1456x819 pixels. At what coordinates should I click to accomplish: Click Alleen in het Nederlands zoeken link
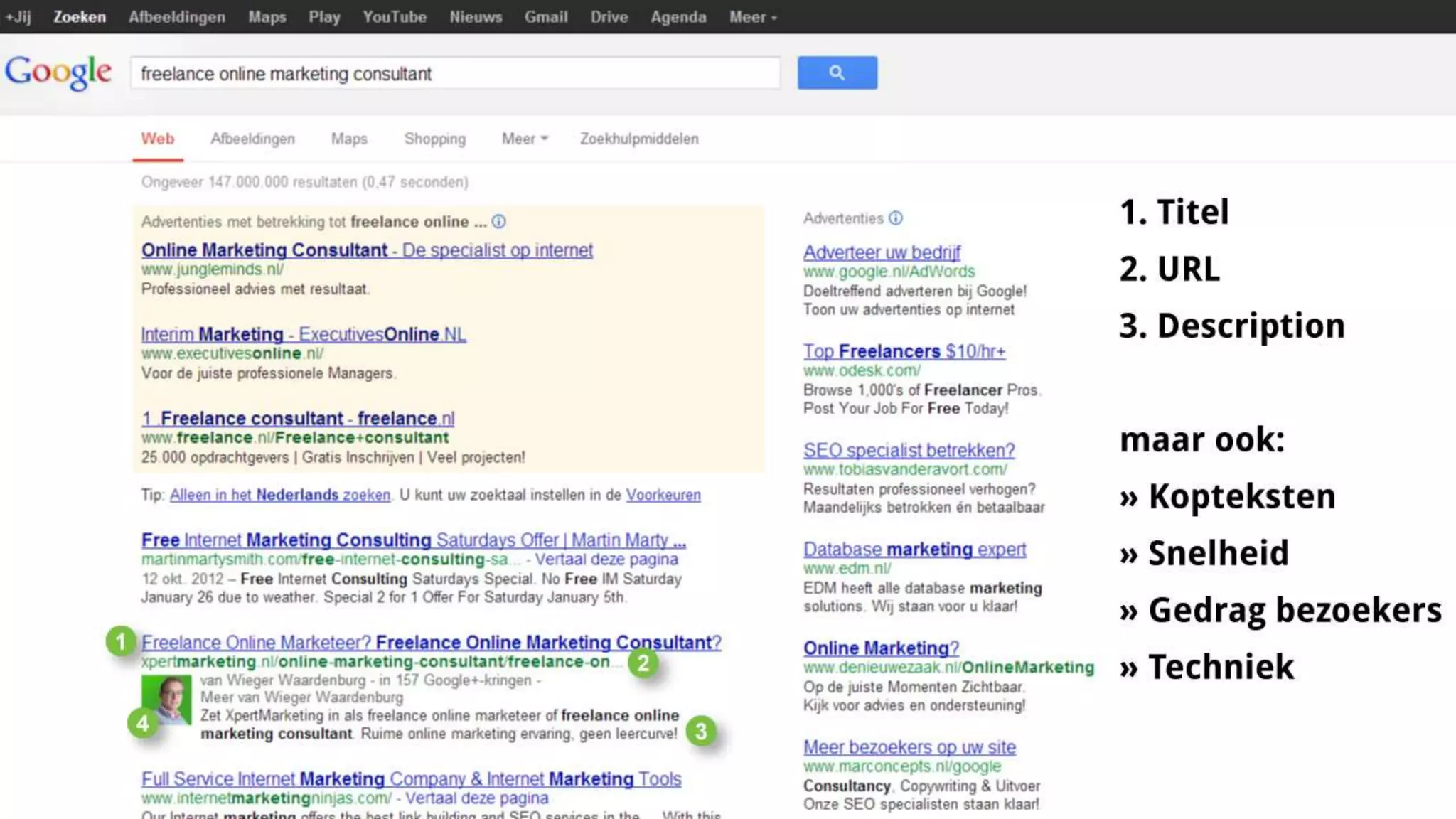pyautogui.click(x=280, y=495)
